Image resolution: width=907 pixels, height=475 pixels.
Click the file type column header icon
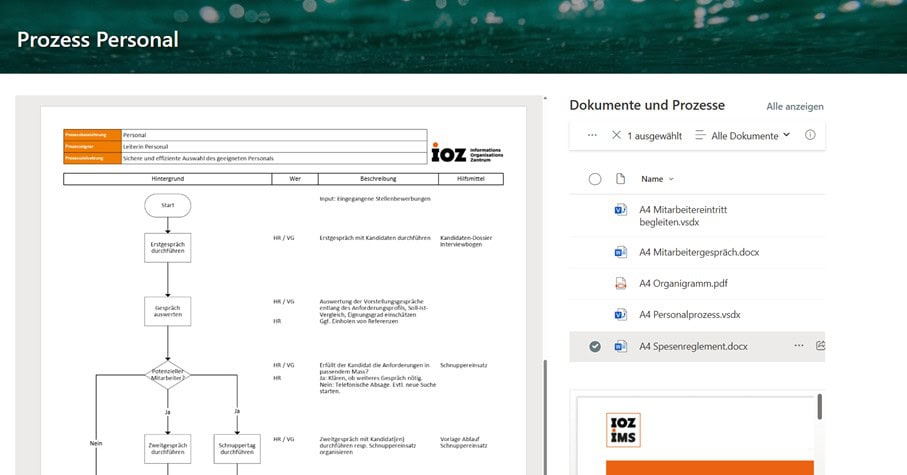[x=620, y=179]
